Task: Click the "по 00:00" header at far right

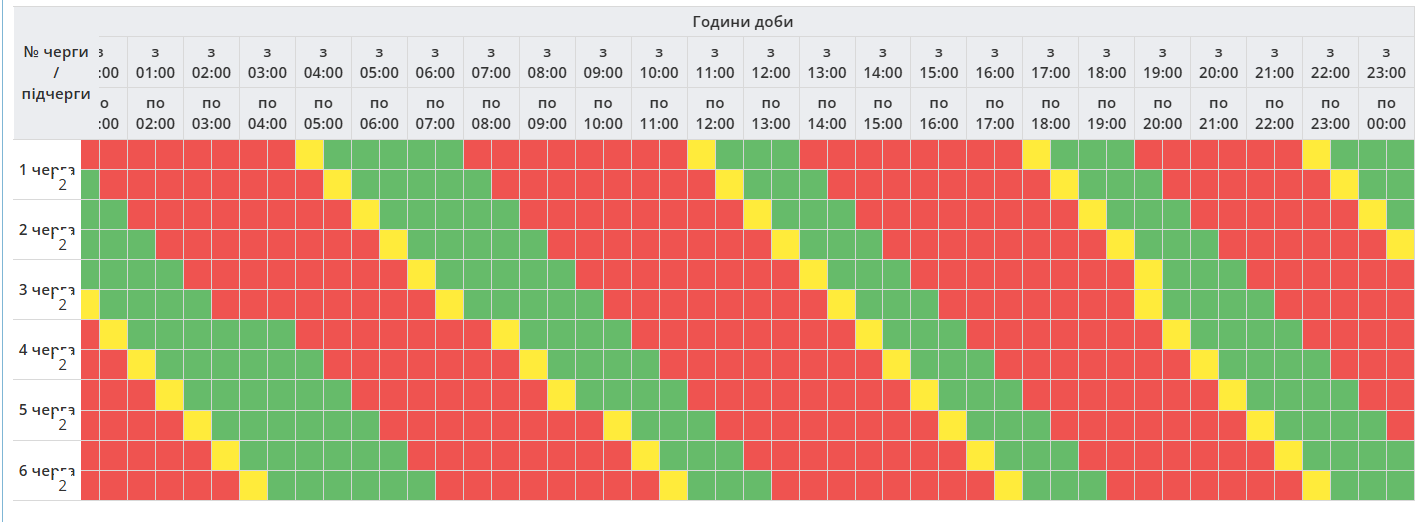Action: click(x=1385, y=112)
